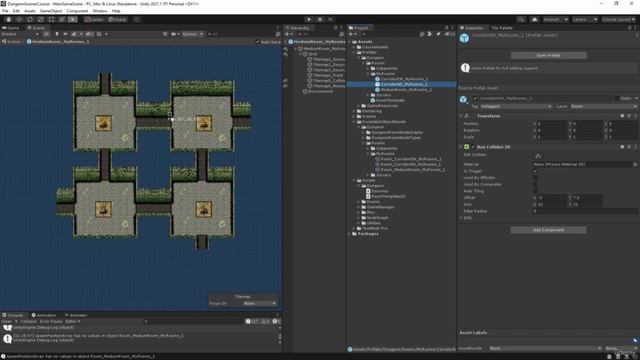
Task: Open the Account dropdown
Action: pyautogui.click(x=555, y=19)
